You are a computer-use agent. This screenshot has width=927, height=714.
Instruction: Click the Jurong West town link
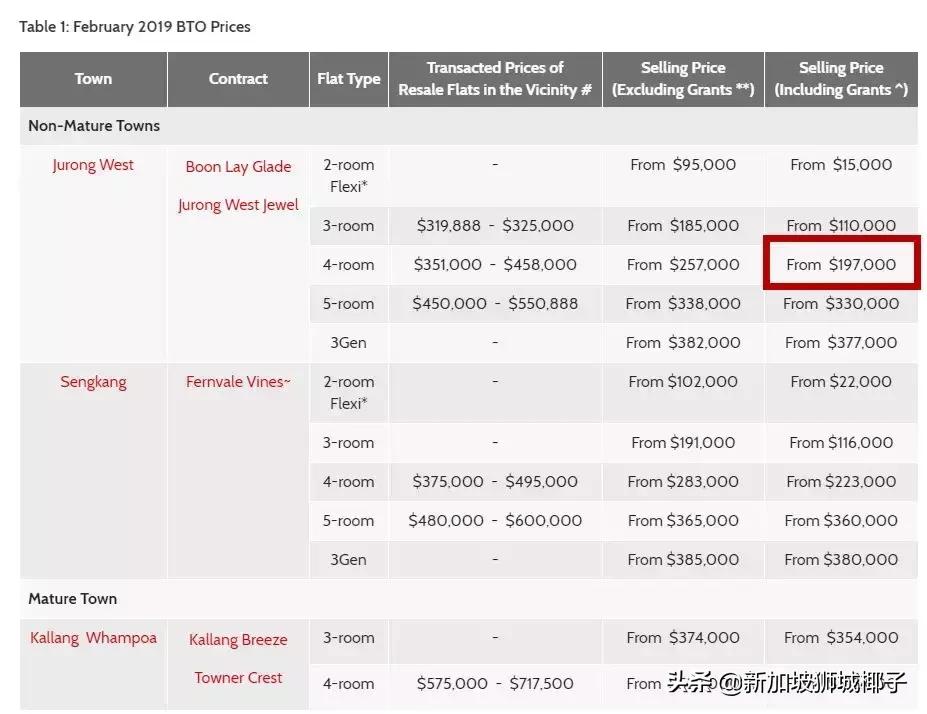pos(93,165)
